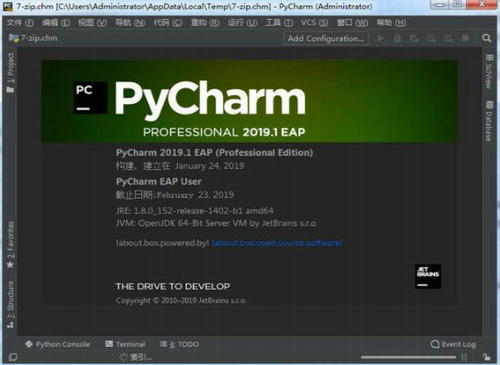The image size is (500, 365).
Task: Open the 工具 (T) menu
Action: (x=279, y=23)
